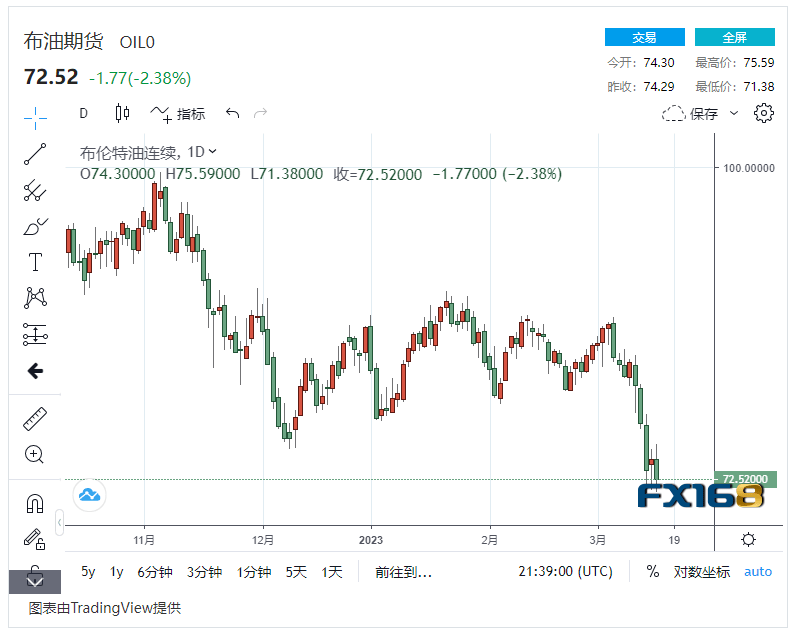This screenshot has height=630, width=797.
Task: Pick the brush drawing tool
Action: tap(35, 227)
